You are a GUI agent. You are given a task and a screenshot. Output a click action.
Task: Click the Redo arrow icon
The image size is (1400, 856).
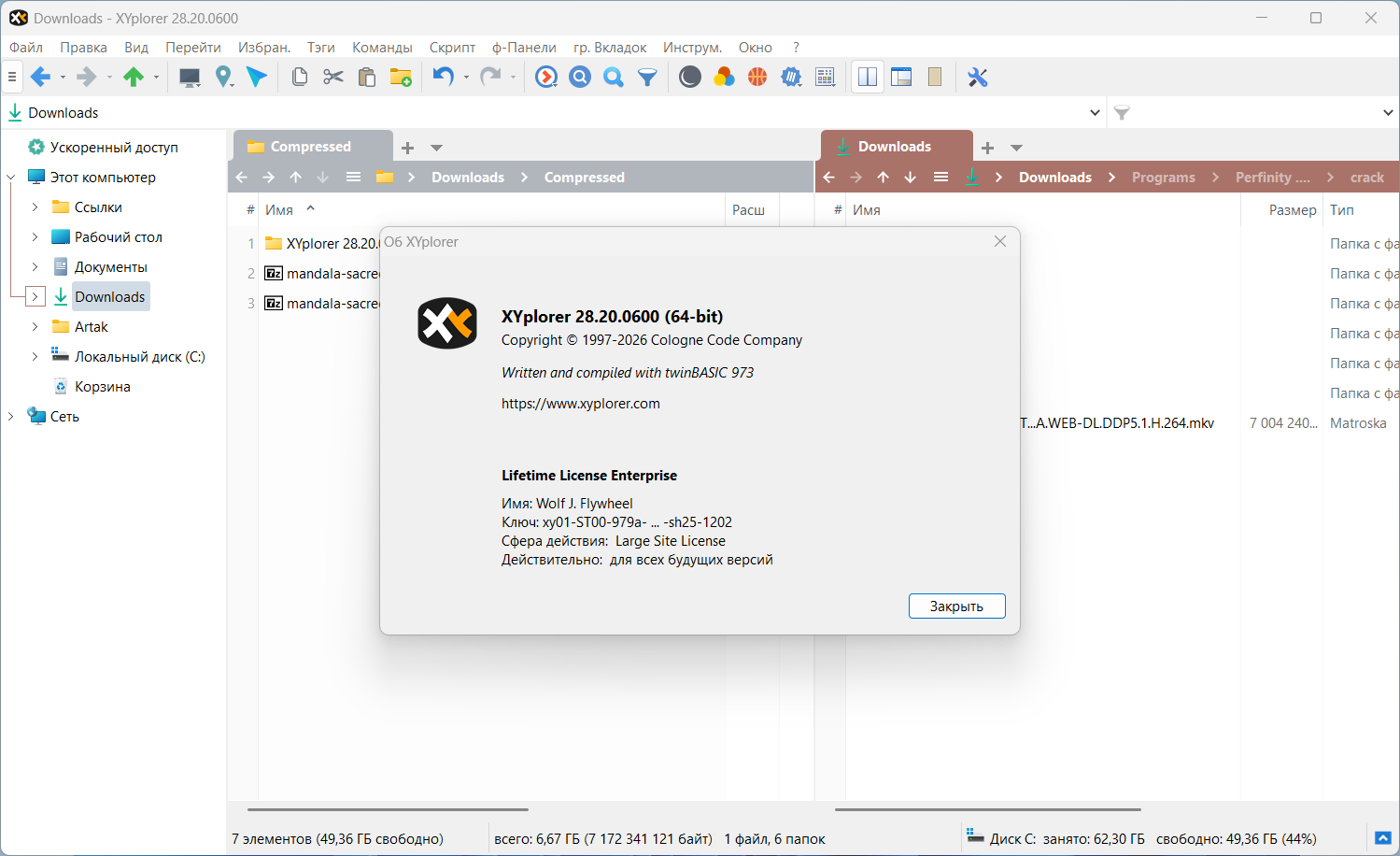tap(490, 78)
